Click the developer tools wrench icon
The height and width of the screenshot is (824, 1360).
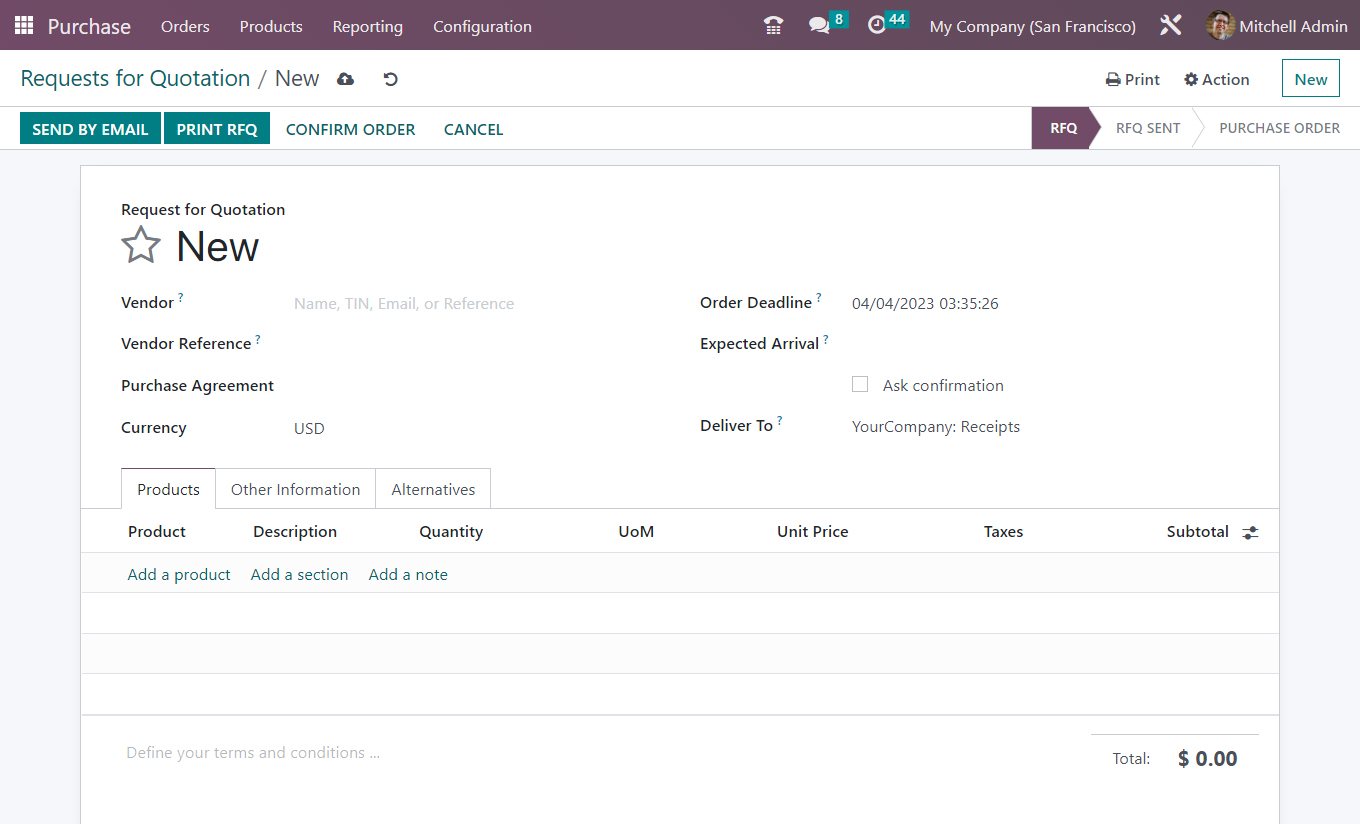[x=1169, y=25]
